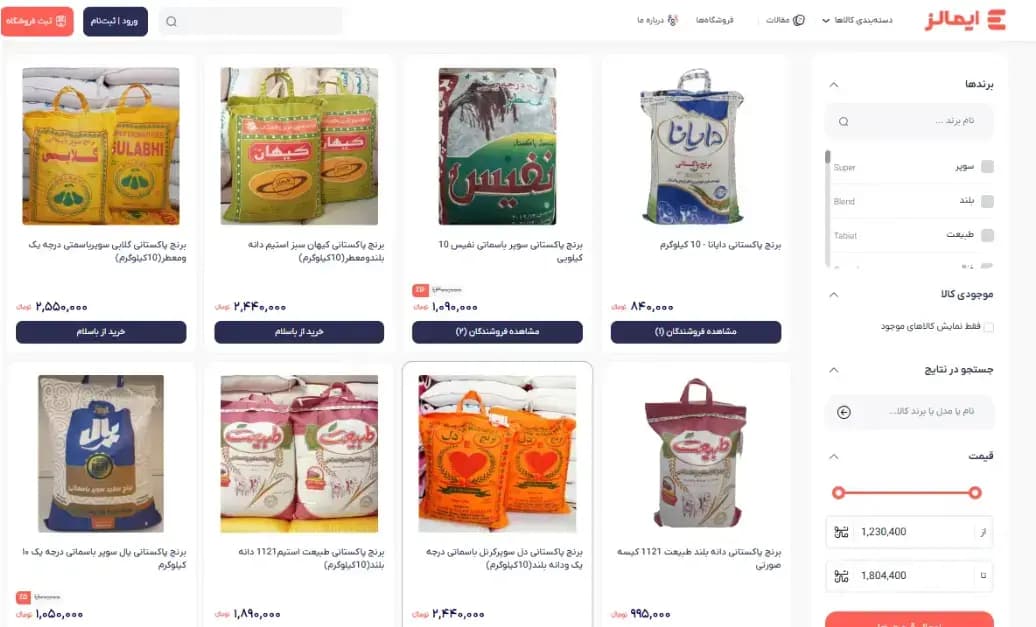Image resolution: width=1036 pixels, height=627 pixels.
Task: Click the magnifier icon in top search bar
Action: click(171, 21)
